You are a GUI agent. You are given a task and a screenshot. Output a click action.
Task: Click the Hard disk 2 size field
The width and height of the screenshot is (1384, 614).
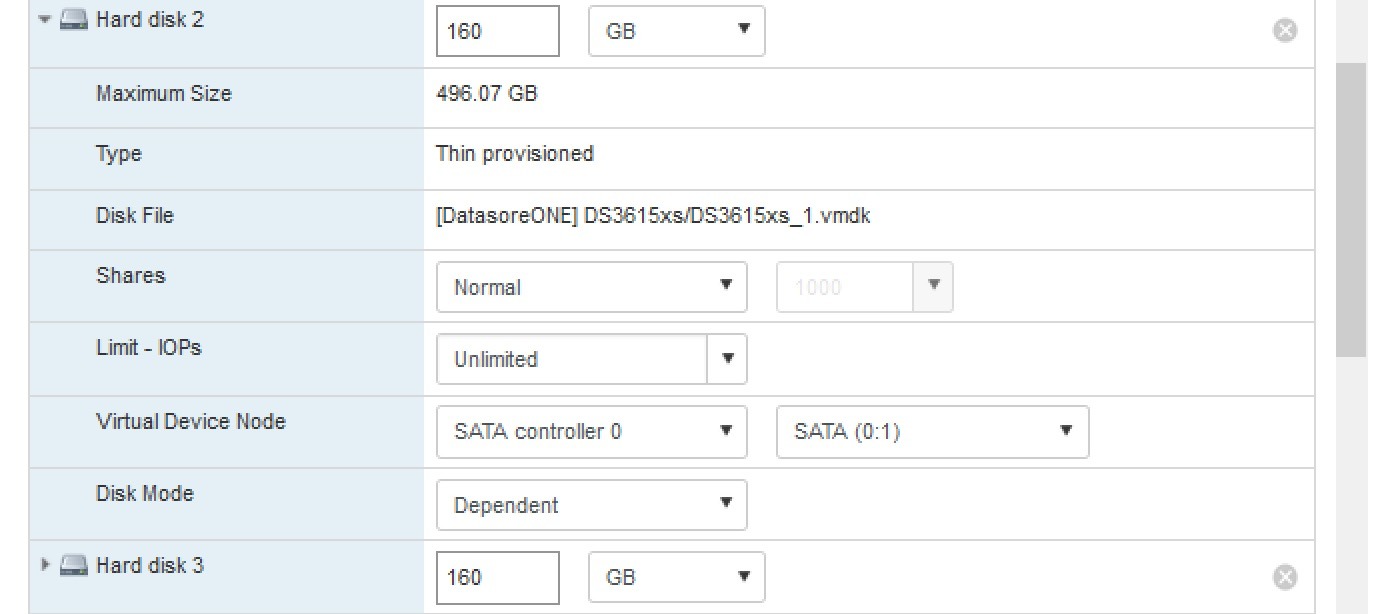click(x=497, y=31)
